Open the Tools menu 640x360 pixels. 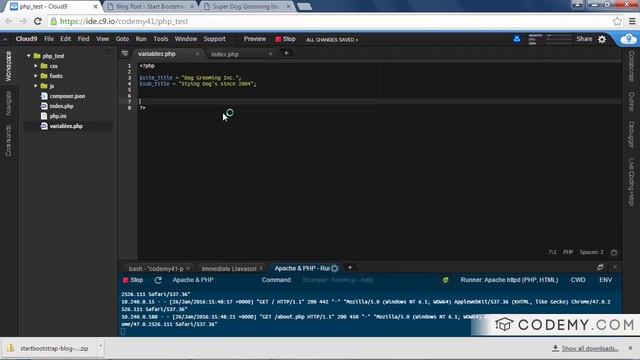(x=160, y=39)
